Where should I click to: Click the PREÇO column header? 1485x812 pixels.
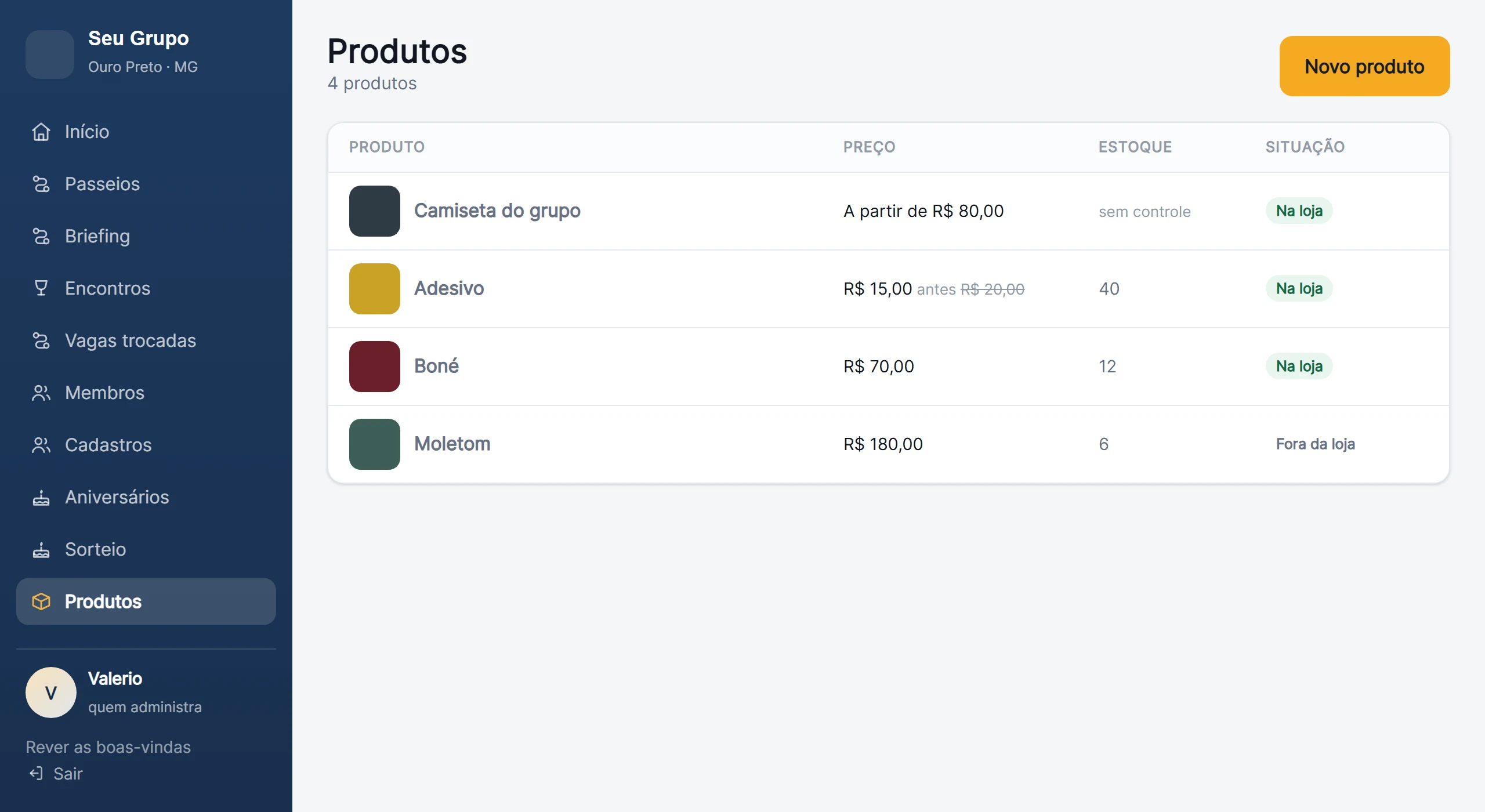869,147
